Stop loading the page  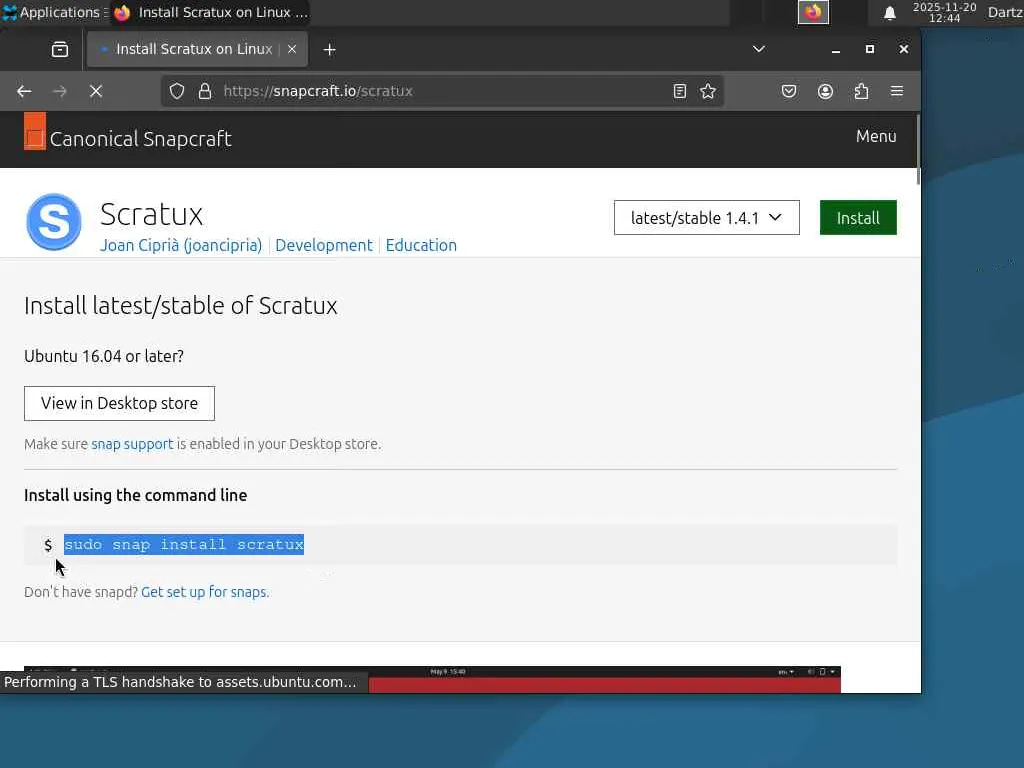click(96, 91)
